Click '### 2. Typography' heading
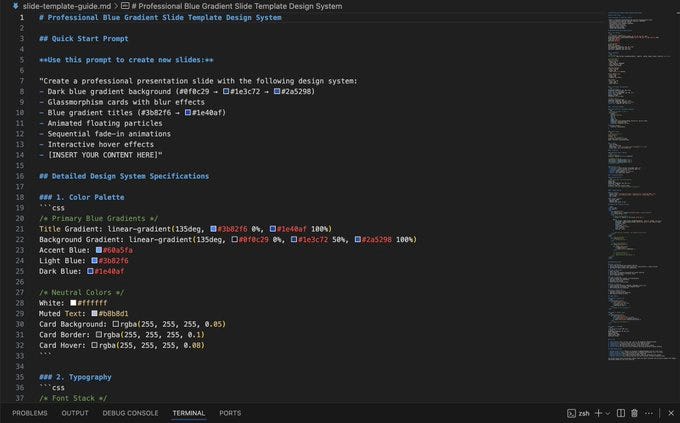680x423 pixels. pyautogui.click(x=75, y=377)
